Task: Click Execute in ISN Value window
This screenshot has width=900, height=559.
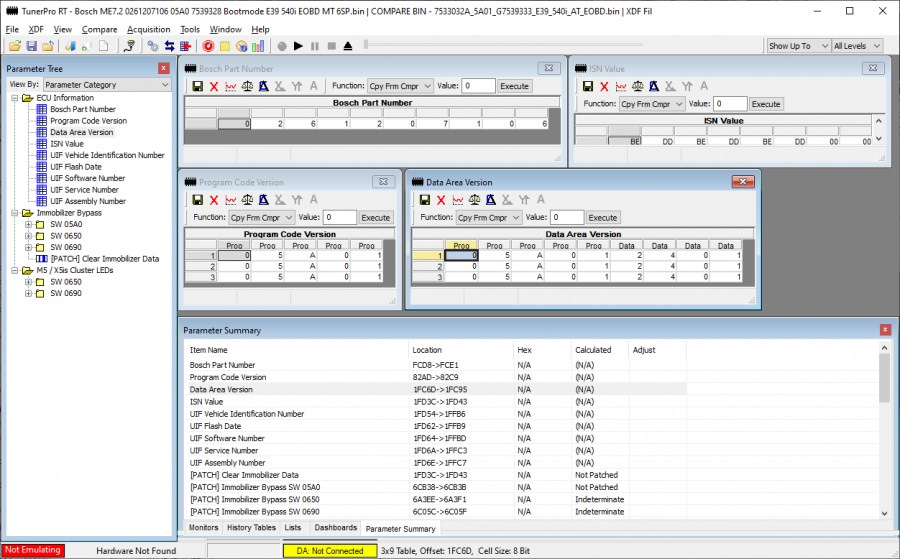Action: (766, 104)
